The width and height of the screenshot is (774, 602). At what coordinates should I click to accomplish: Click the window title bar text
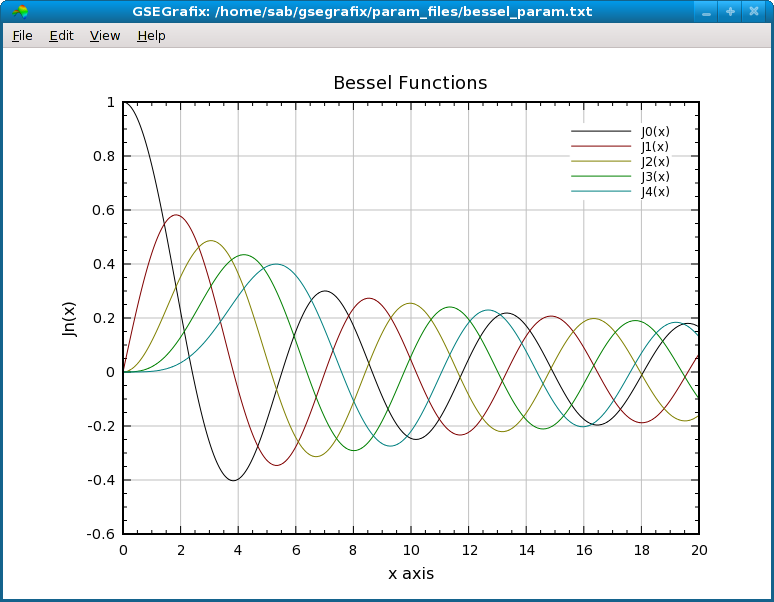(362, 12)
